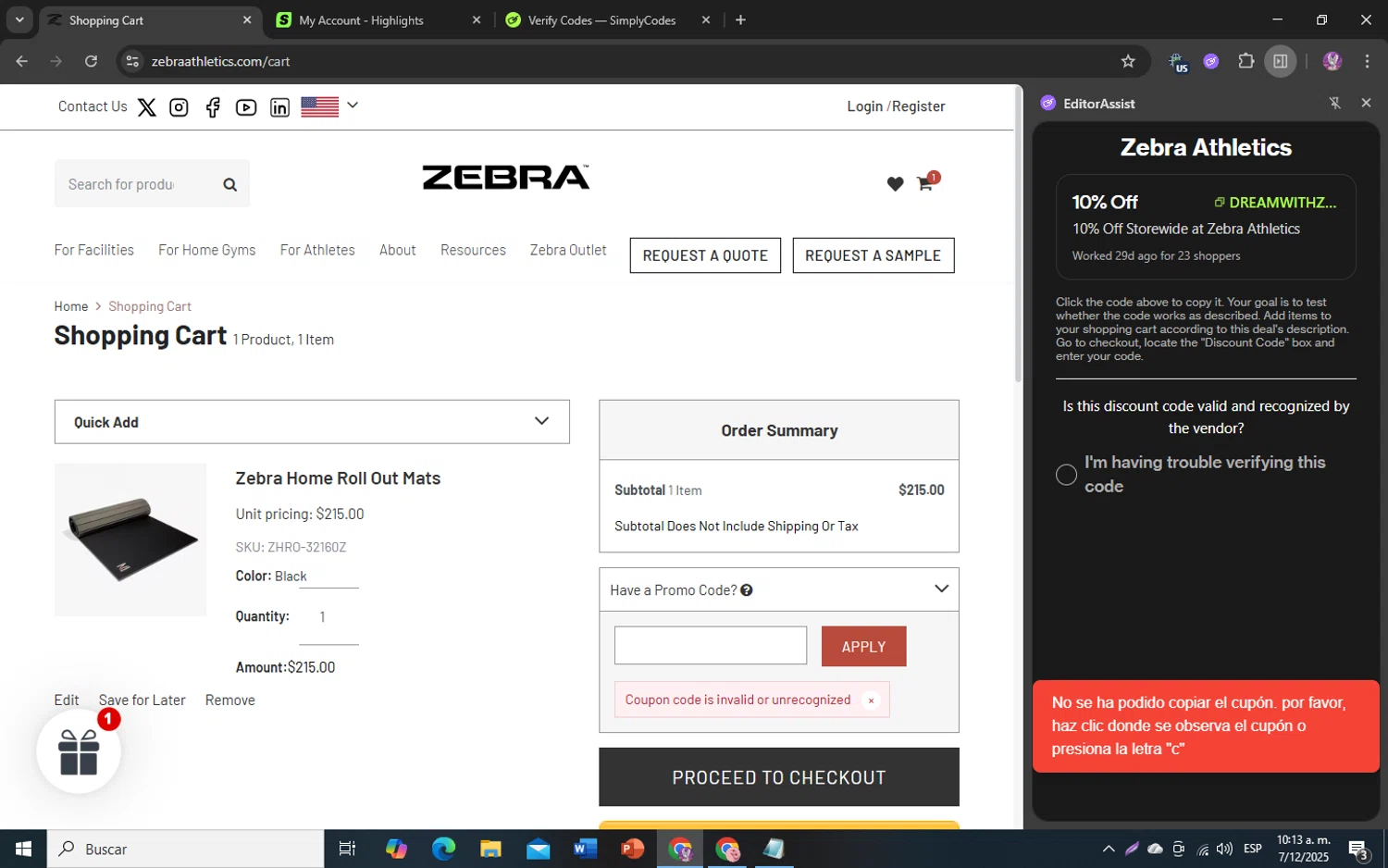1388x868 pixels.
Task: Click the promo code input field
Action: click(x=711, y=646)
